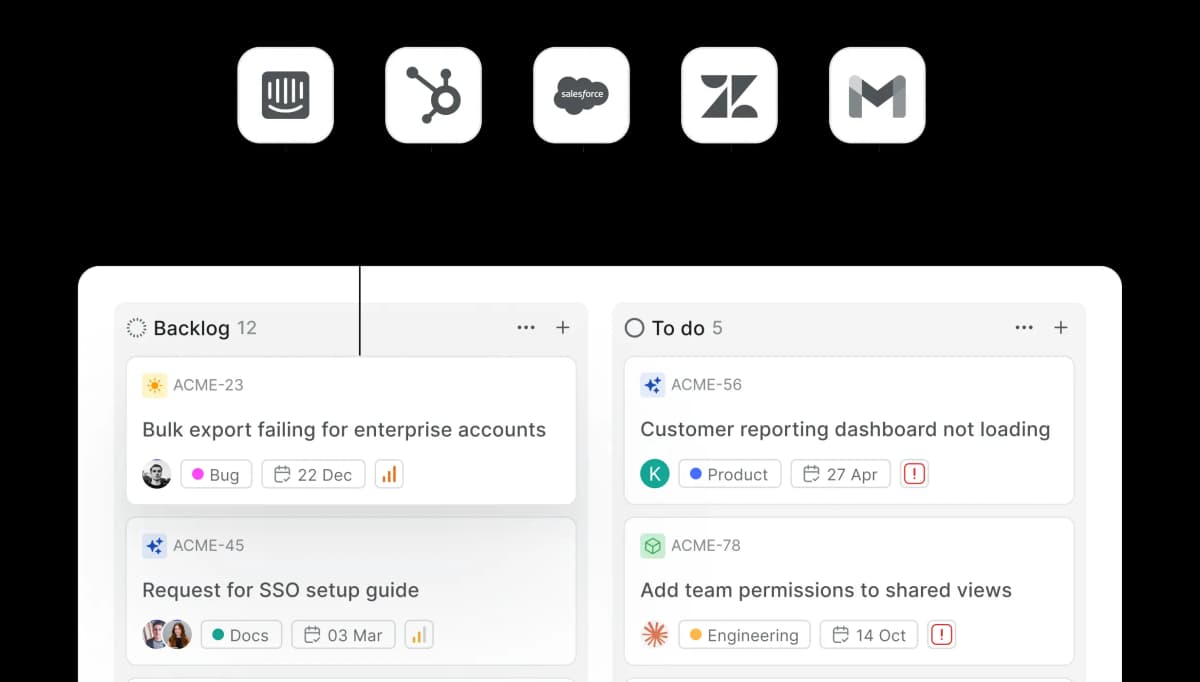Add a new issue to Backlog
This screenshot has height=682, width=1200.
(562, 327)
